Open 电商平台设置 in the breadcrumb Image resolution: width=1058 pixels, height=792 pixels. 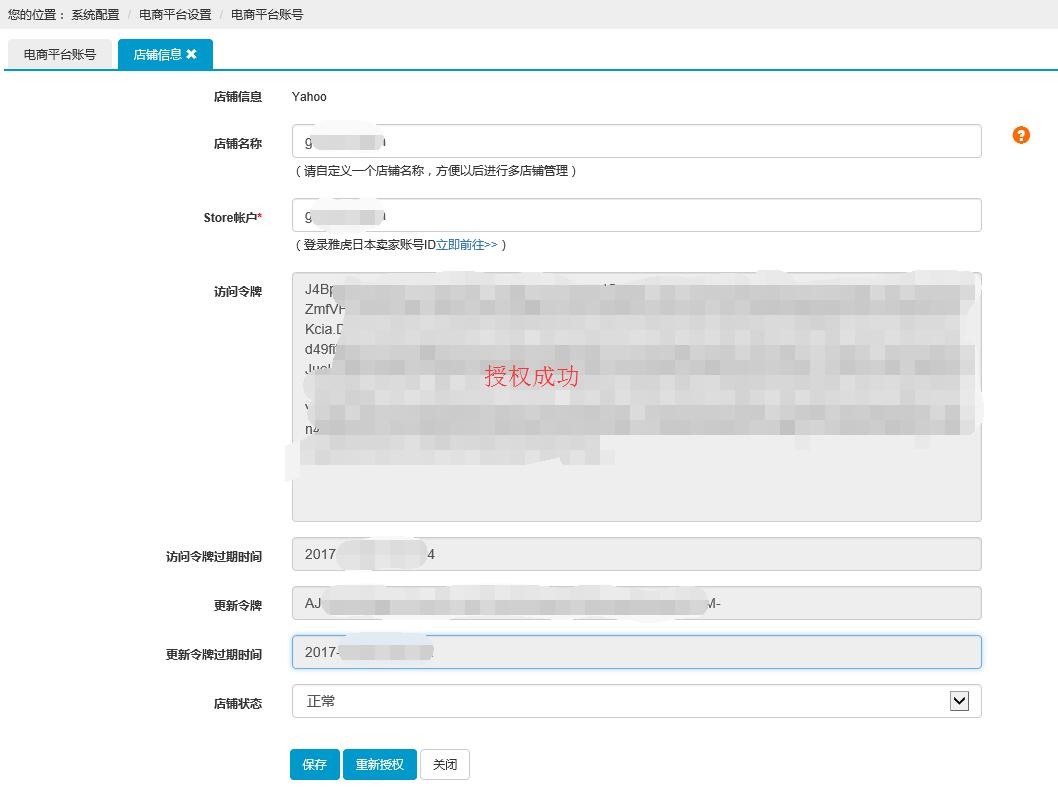pyautogui.click(x=175, y=15)
